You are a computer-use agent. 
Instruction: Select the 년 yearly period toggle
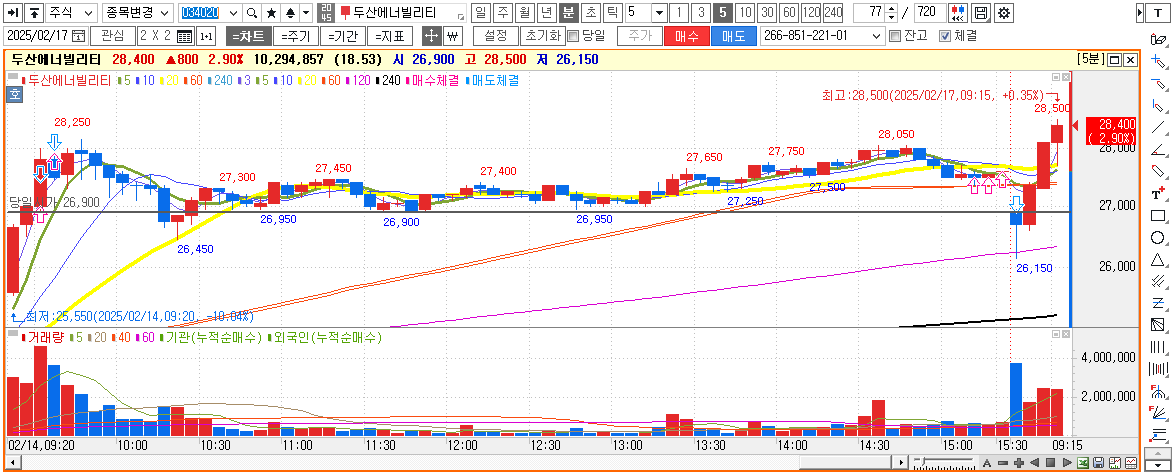click(x=546, y=13)
